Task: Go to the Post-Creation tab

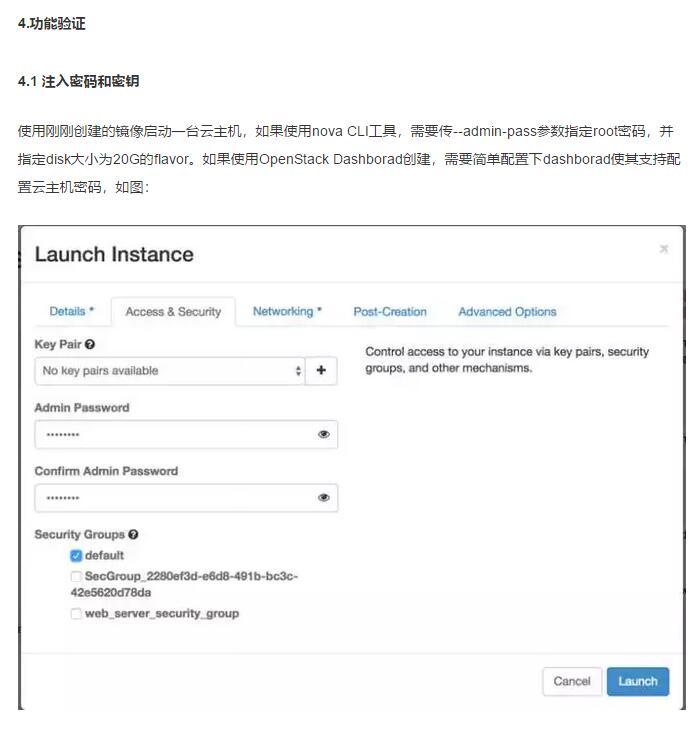Action: (x=390, y=312)
